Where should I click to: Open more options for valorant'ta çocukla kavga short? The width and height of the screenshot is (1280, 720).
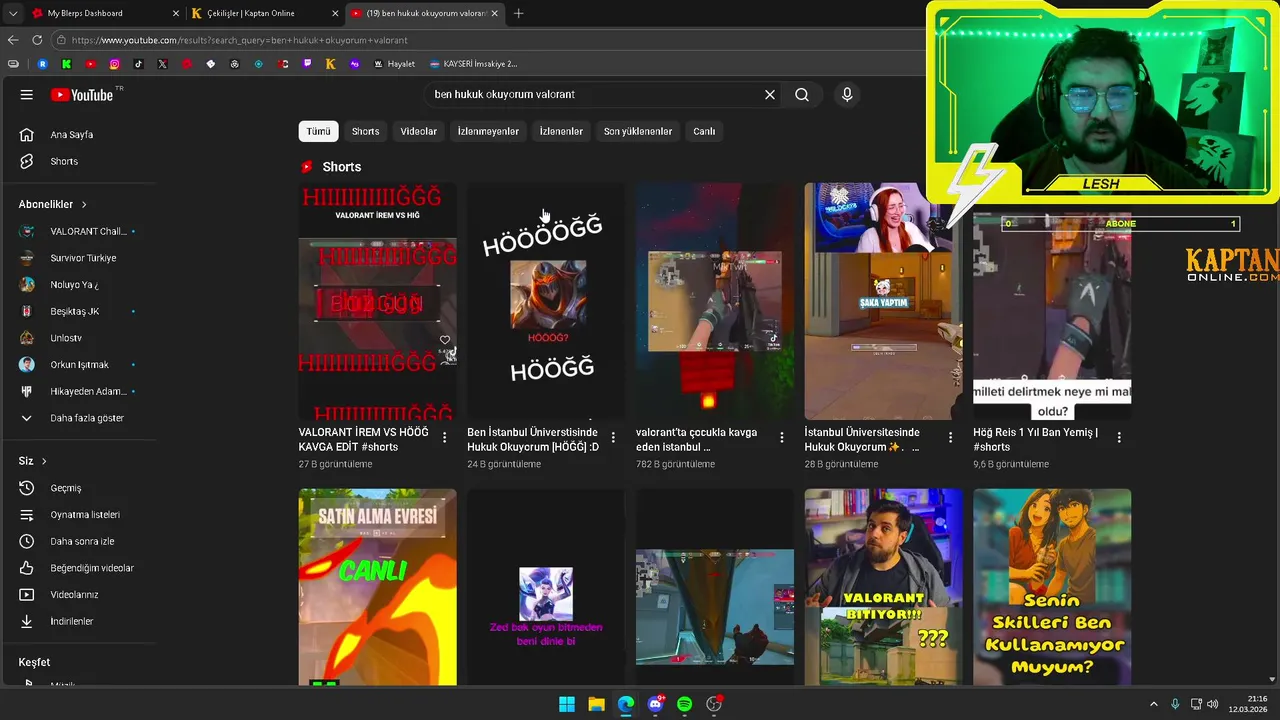pyautogui.click(x=782, y=437)
